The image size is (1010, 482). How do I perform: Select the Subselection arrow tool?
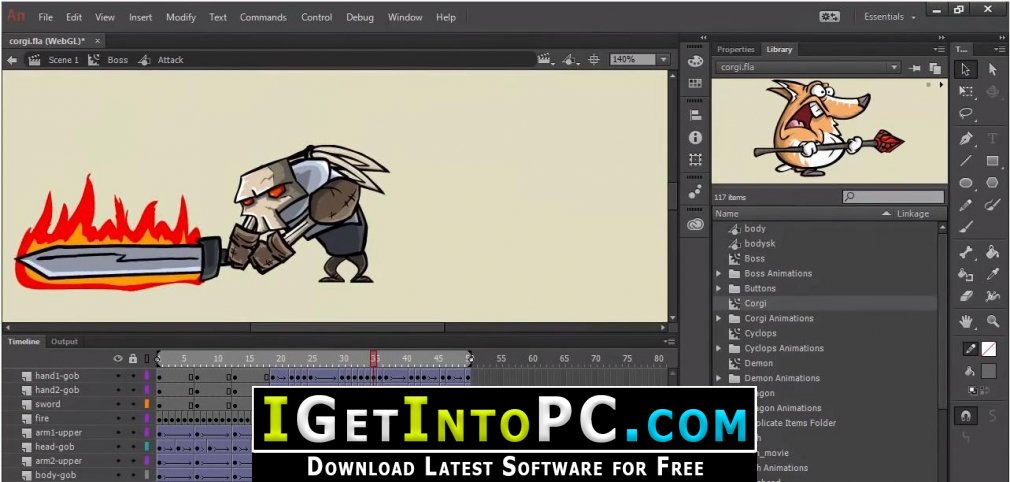pos(992,69)
